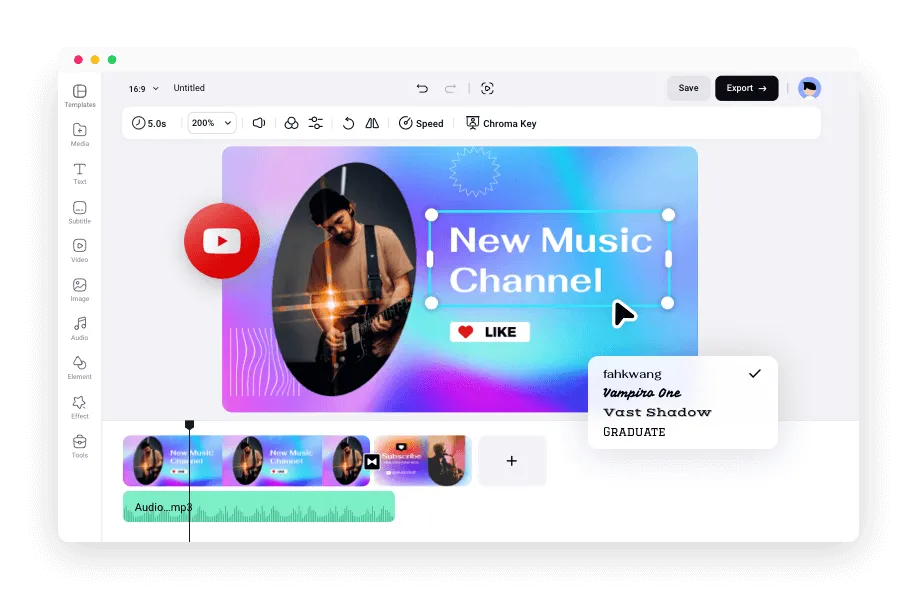Select the checked fahkwang font entry
The height and width of the screenshot is (614, 918).
pos(632,374)
